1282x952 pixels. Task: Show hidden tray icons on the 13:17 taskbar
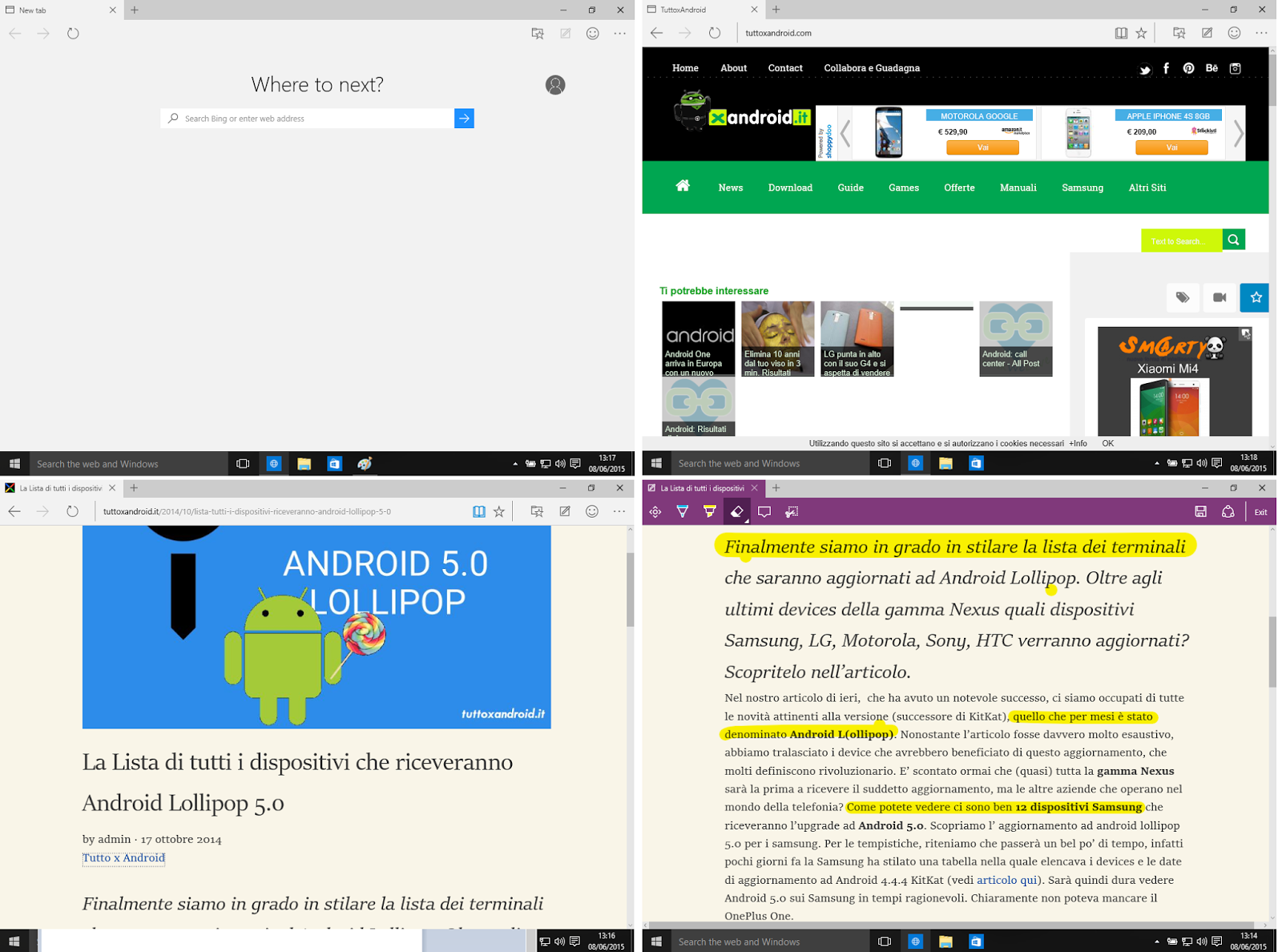pyautogui.click(x=515, y=464)
